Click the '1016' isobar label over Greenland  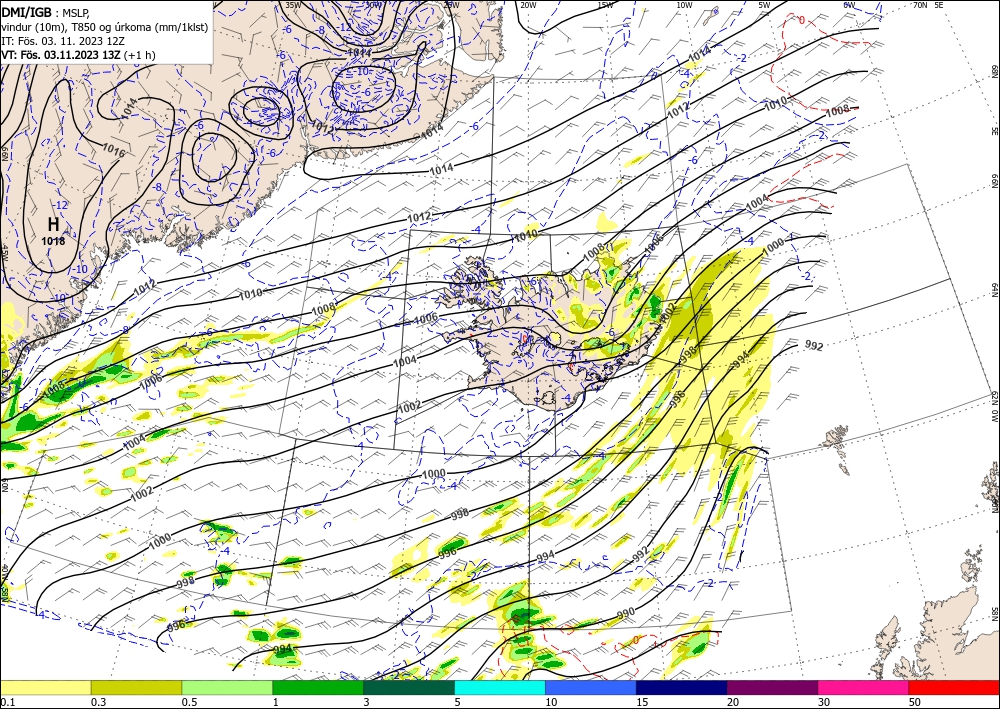[x=114, y=150]
